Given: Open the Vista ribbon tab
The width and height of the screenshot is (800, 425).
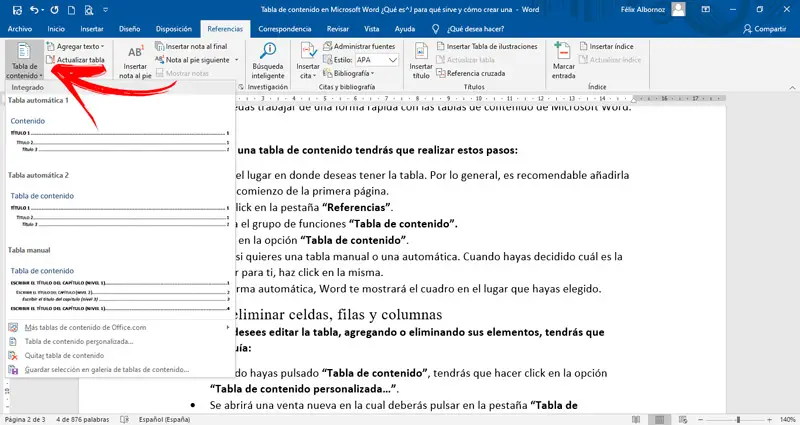Looking at the screenshot, I should click(x=371, y=29).
